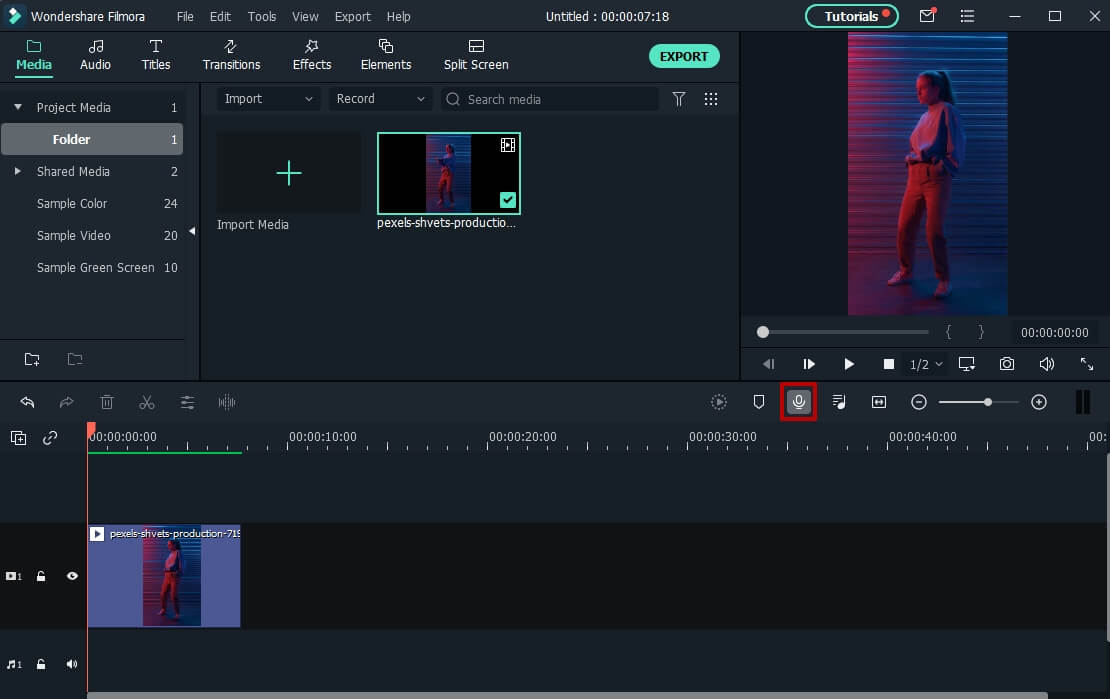Image resolution: width=1110 pixels, height=699 pixels.
Task: Lock video track 1
Action: coord(41,576)
